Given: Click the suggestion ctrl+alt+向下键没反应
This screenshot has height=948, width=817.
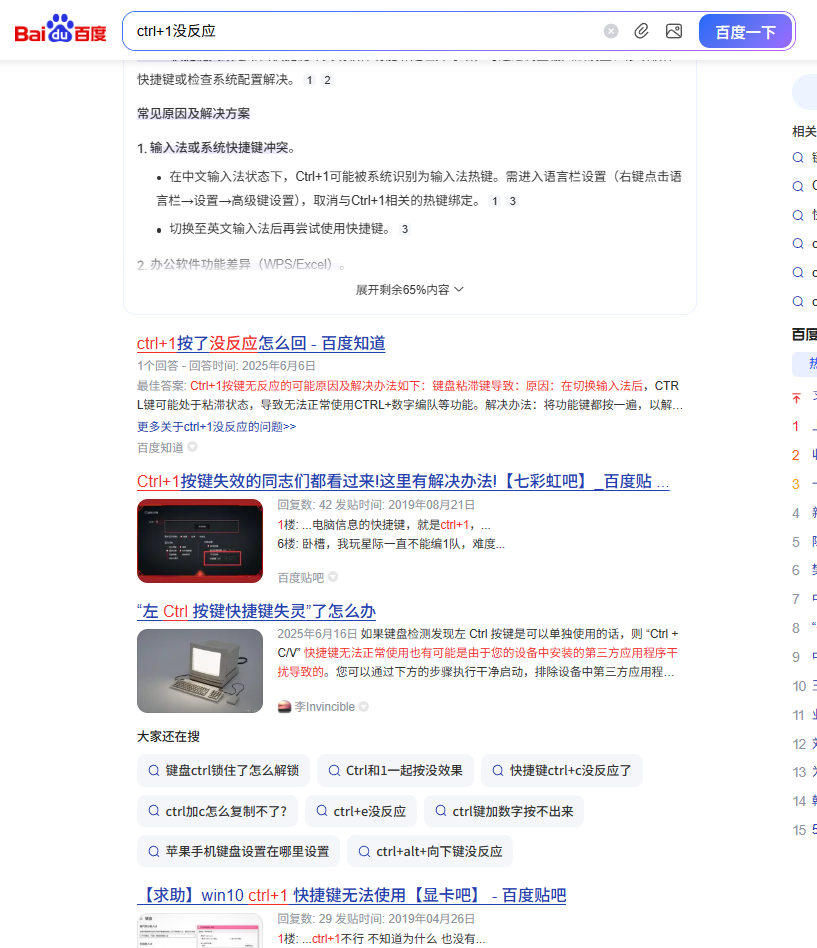Looking at the screenshot, I should pos(429,851).
